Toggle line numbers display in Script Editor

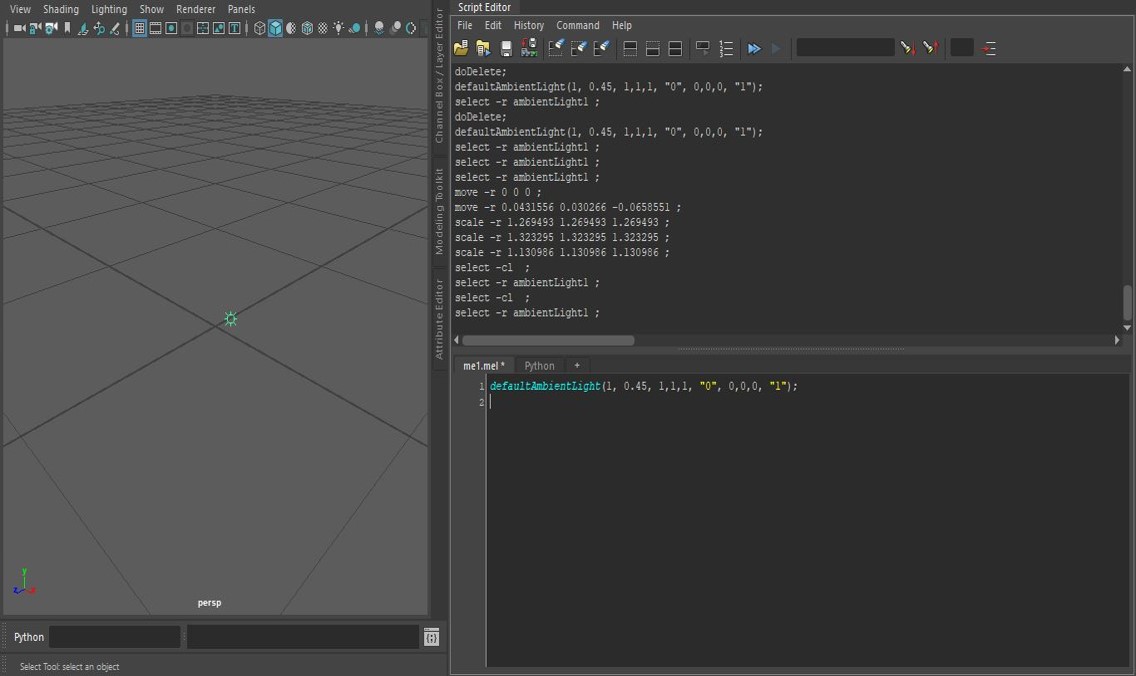pos(726,48)
